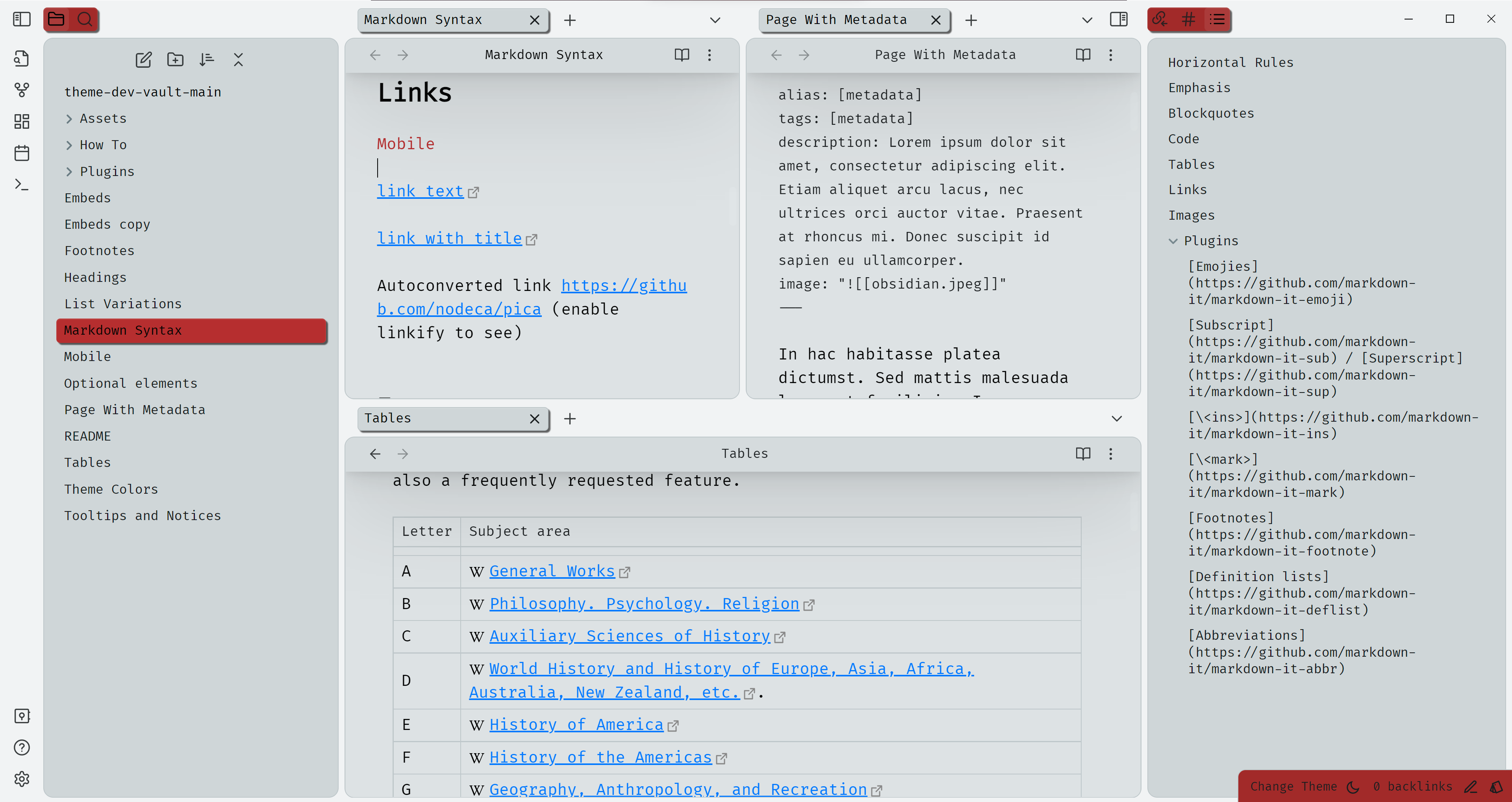Open the bullet list icon top-right
1512x802 pixels.
coord(1218,19)
